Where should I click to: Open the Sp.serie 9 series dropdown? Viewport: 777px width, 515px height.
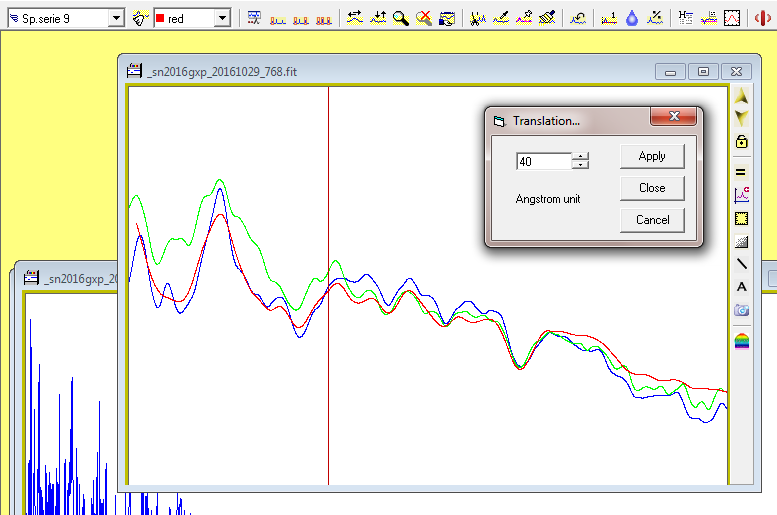(x=116, y=18)
